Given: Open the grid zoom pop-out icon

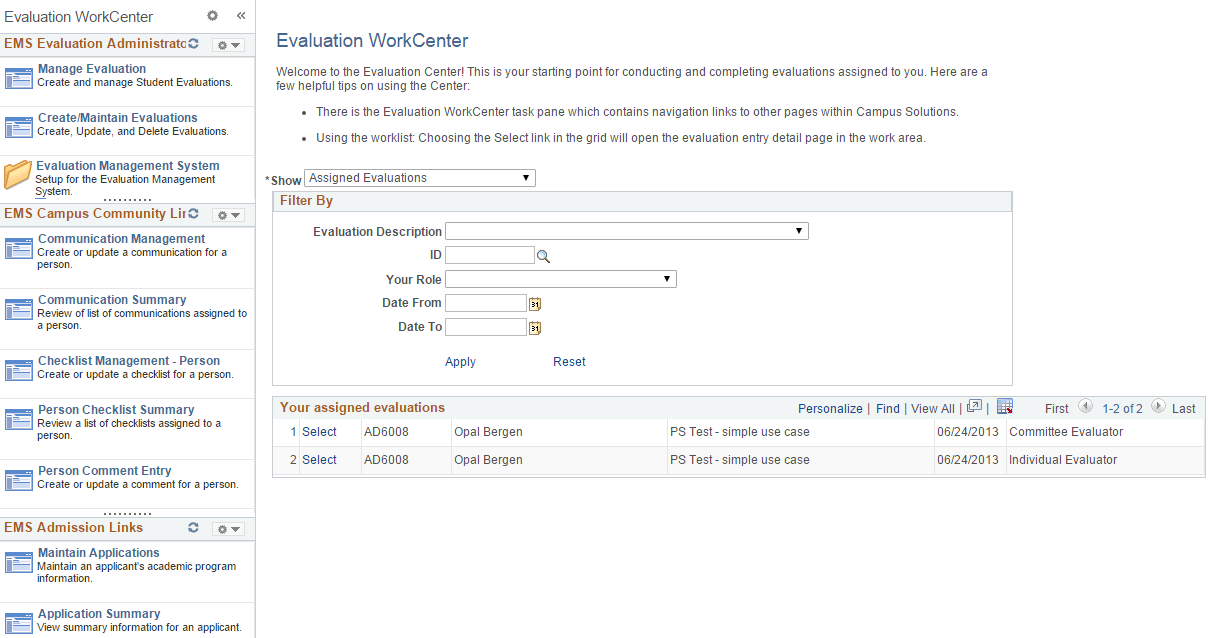Looking at the screenshot, I should click(x=973, y=406).
